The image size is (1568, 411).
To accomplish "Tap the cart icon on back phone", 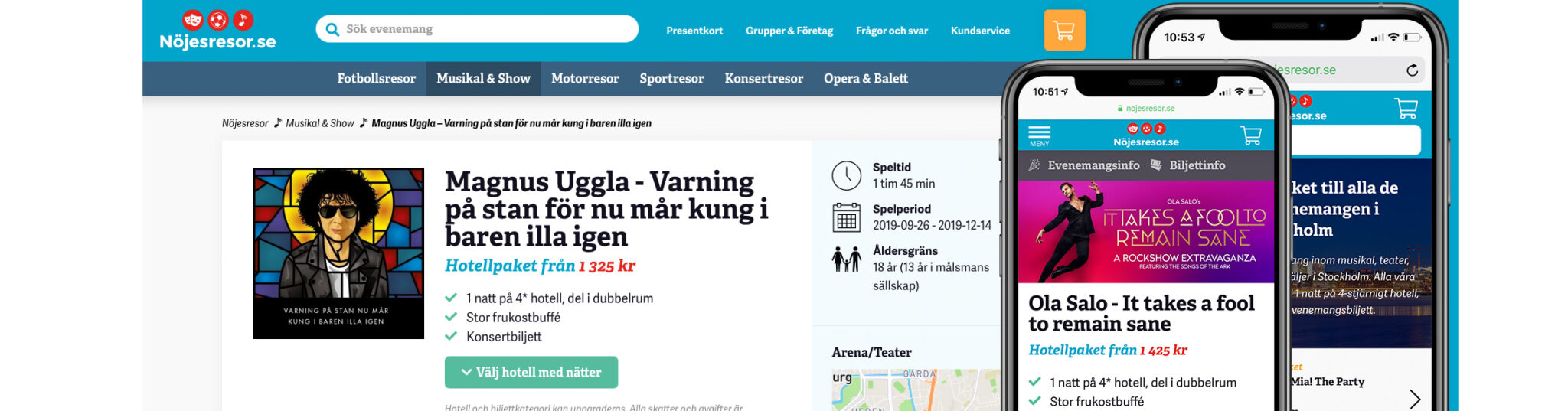I will [1405, 109].
